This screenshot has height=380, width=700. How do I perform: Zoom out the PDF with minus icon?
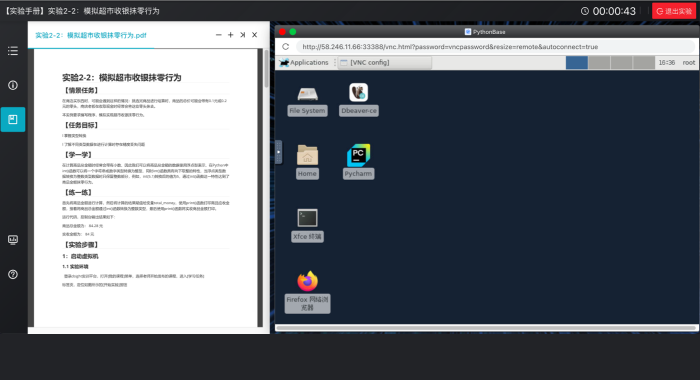[x=218, y=35]
